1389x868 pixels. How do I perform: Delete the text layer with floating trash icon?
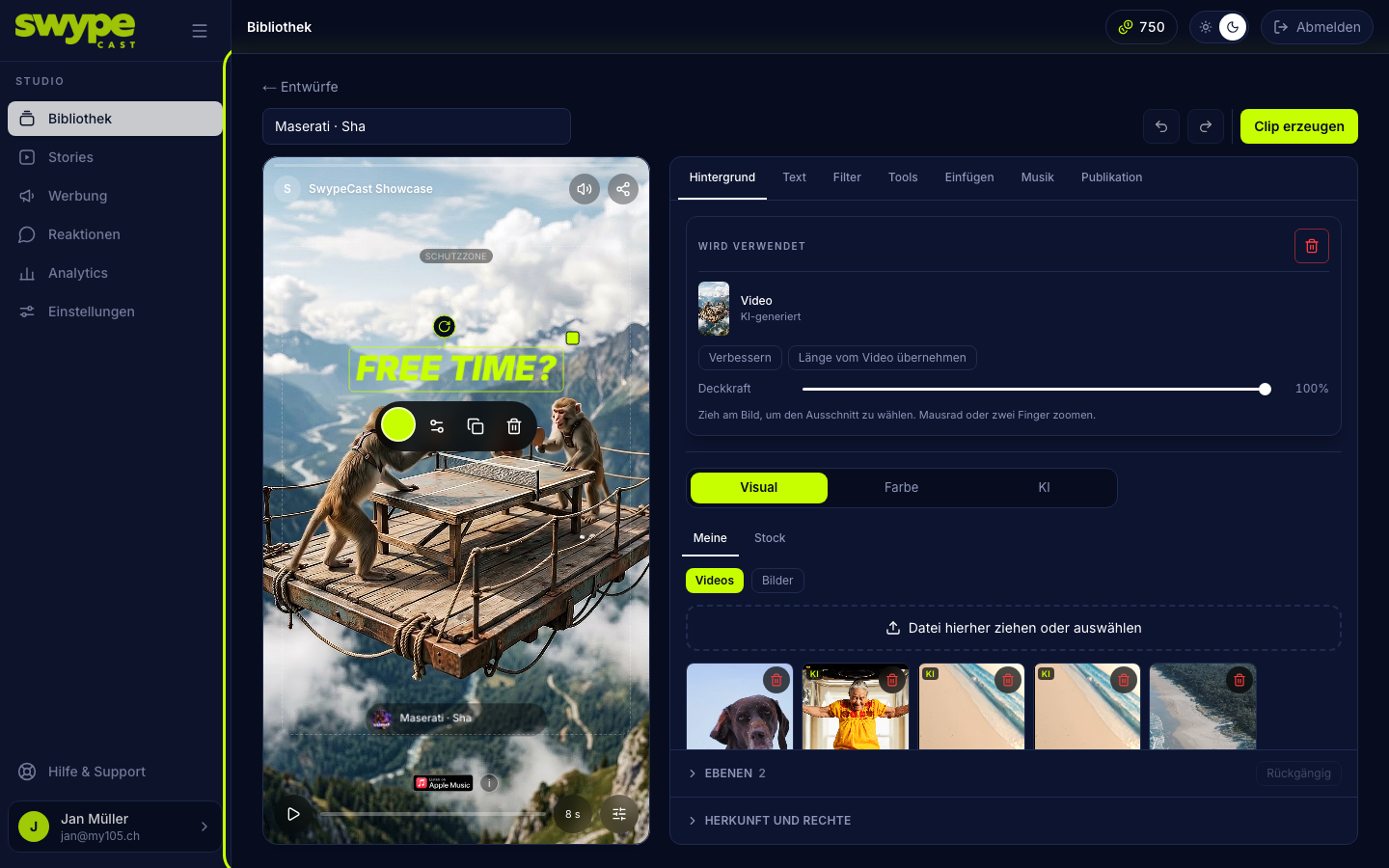pyautogui.click(x=514, y=426)
